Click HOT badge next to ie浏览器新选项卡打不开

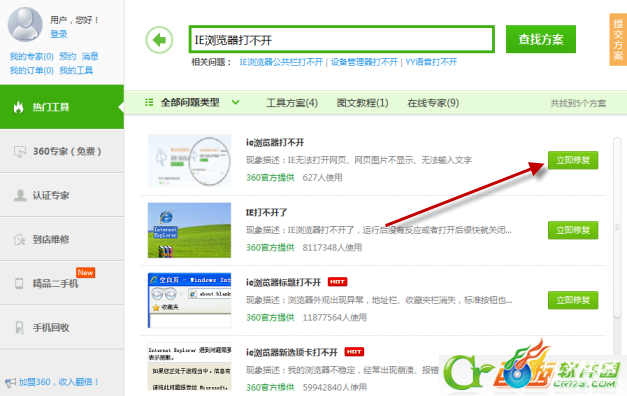[354, 352]
